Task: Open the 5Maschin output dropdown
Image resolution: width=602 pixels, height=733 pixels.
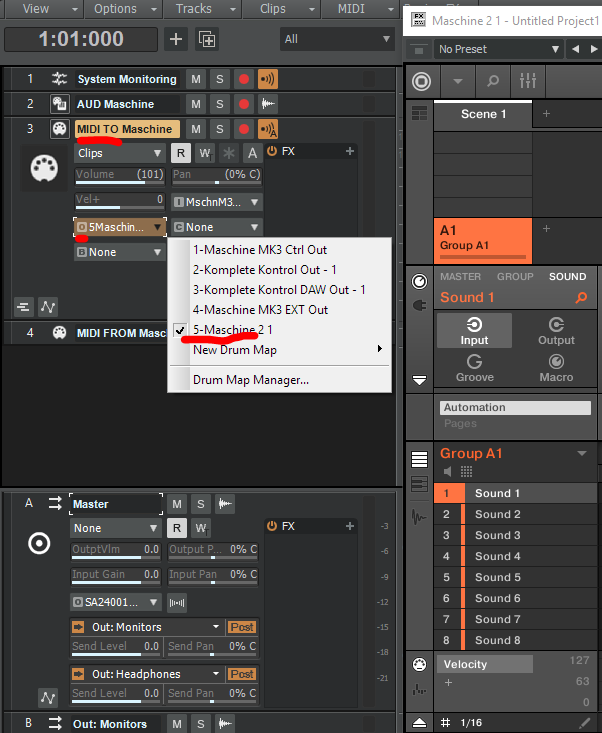Action: point(120,227)
